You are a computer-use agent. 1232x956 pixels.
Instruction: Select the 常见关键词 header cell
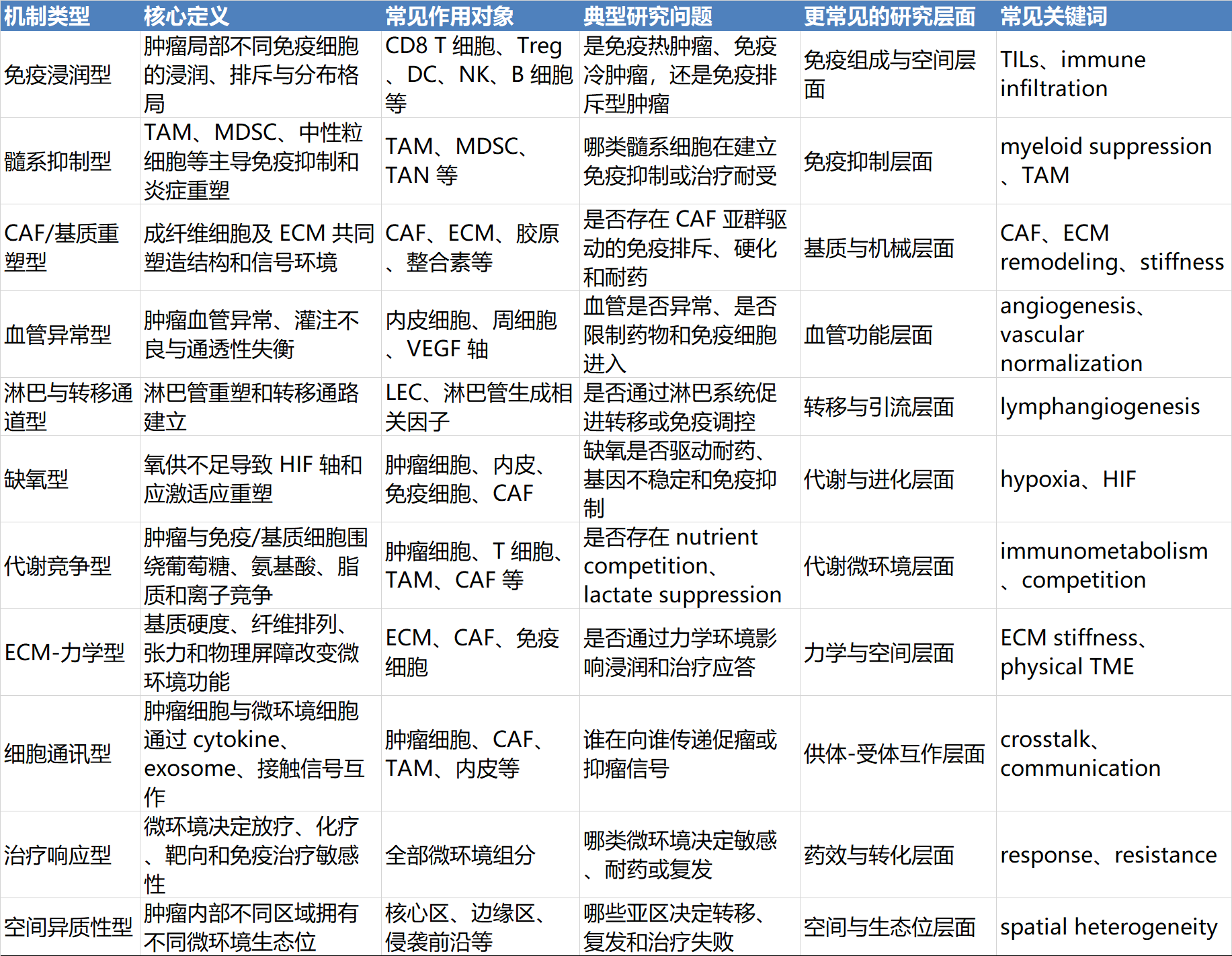[x=1053, y=16]
